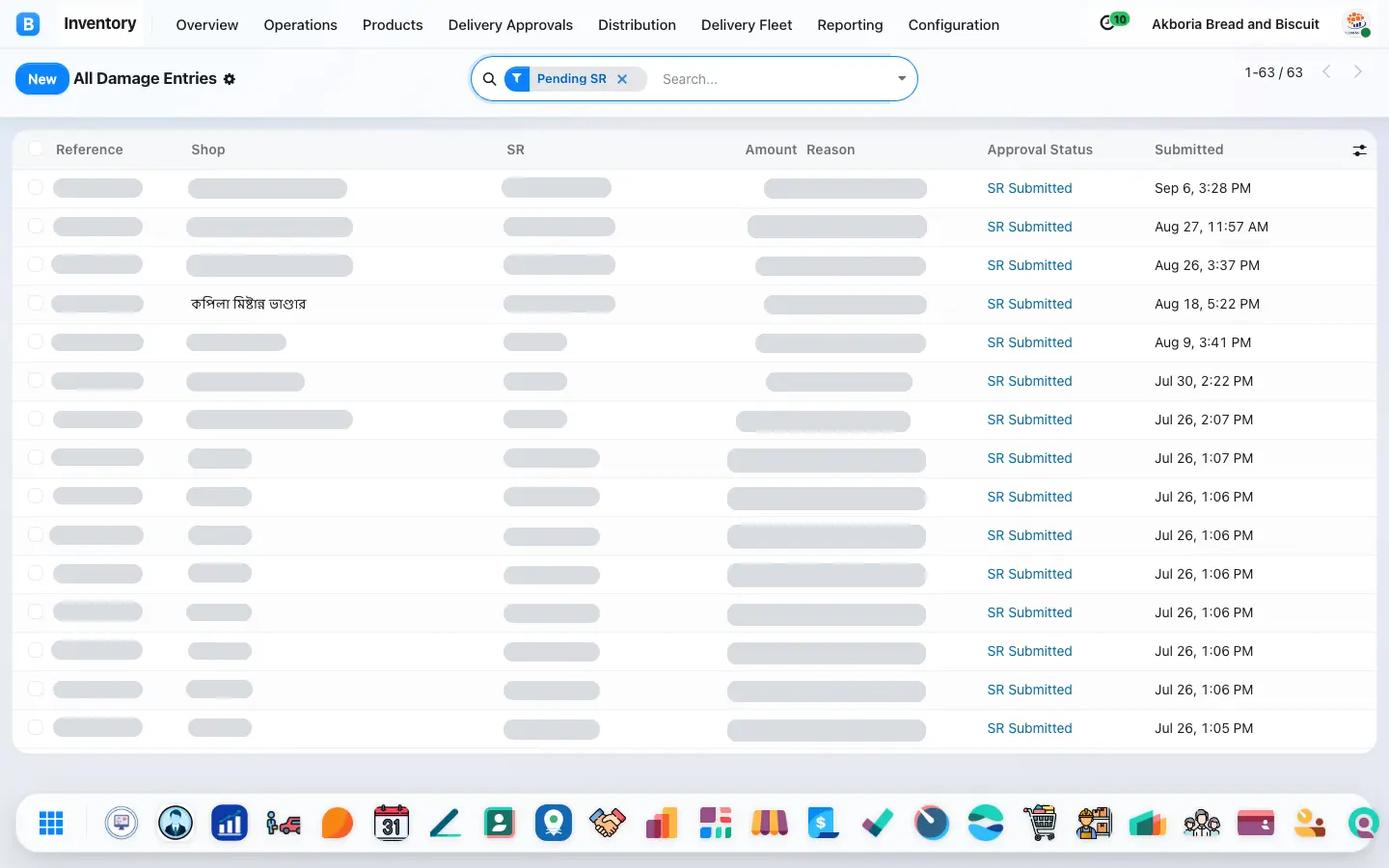Tick the select-all checkbox in table header
This screenshot has height=868, width=1389.
pyautogui.click(x=36, y=149)
